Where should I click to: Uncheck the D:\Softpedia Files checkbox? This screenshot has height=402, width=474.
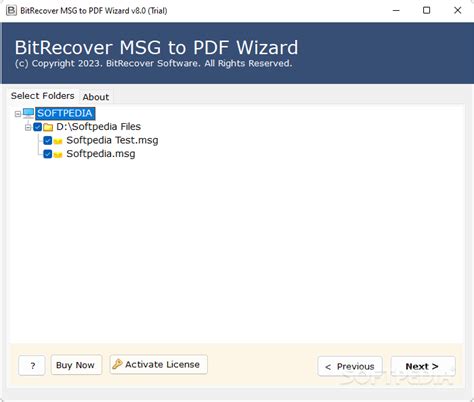pyautogui.click(x=38, y=127)
